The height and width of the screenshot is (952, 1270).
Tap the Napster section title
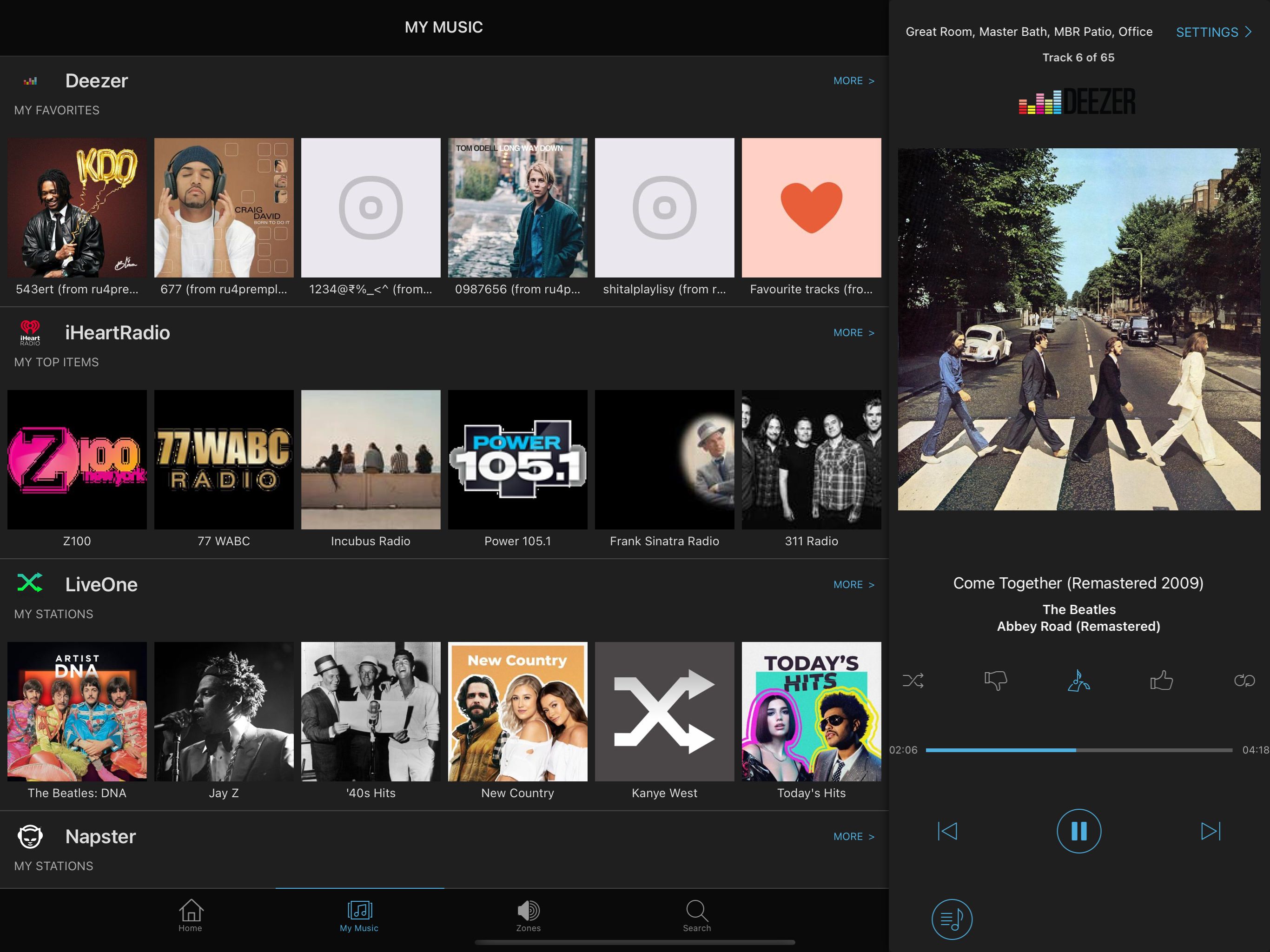[100, 837]
